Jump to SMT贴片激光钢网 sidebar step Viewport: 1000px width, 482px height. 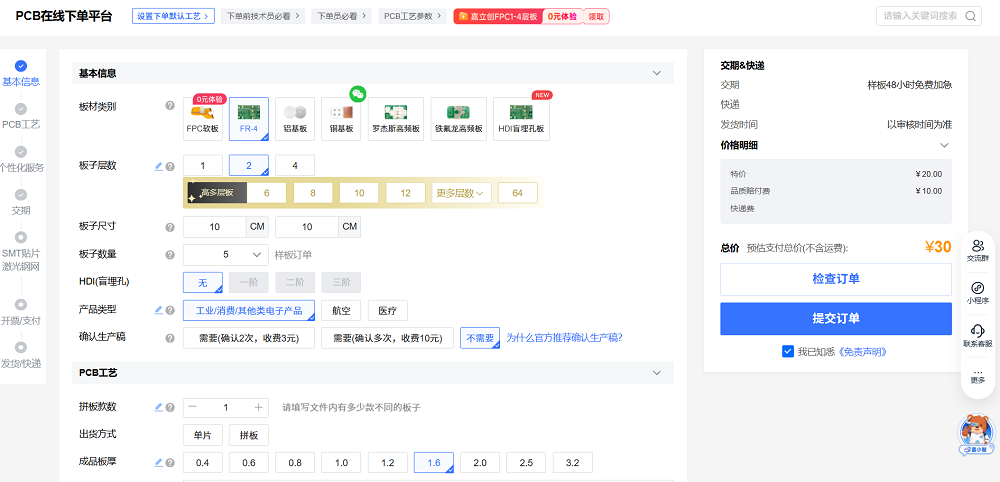coord(21,251)
